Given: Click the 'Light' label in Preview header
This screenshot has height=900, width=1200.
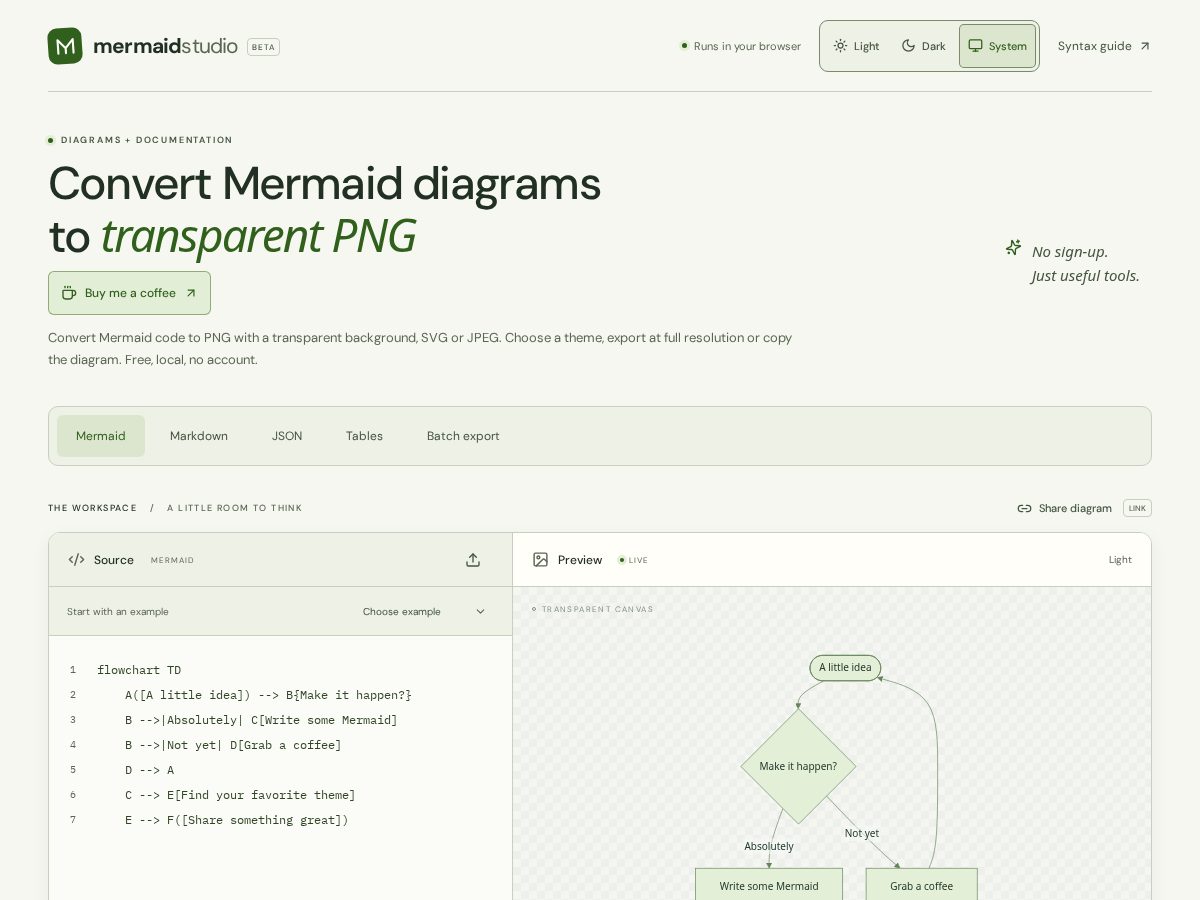Looking at the screenshot, I should 1120,560.
